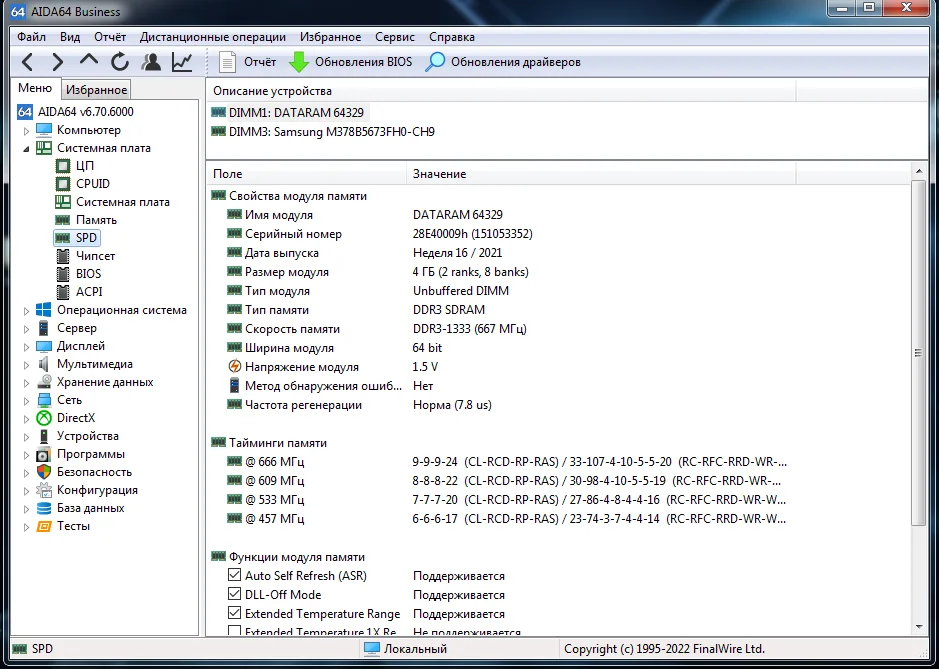Click the Описание устройства column header

(x=501, y=91)
